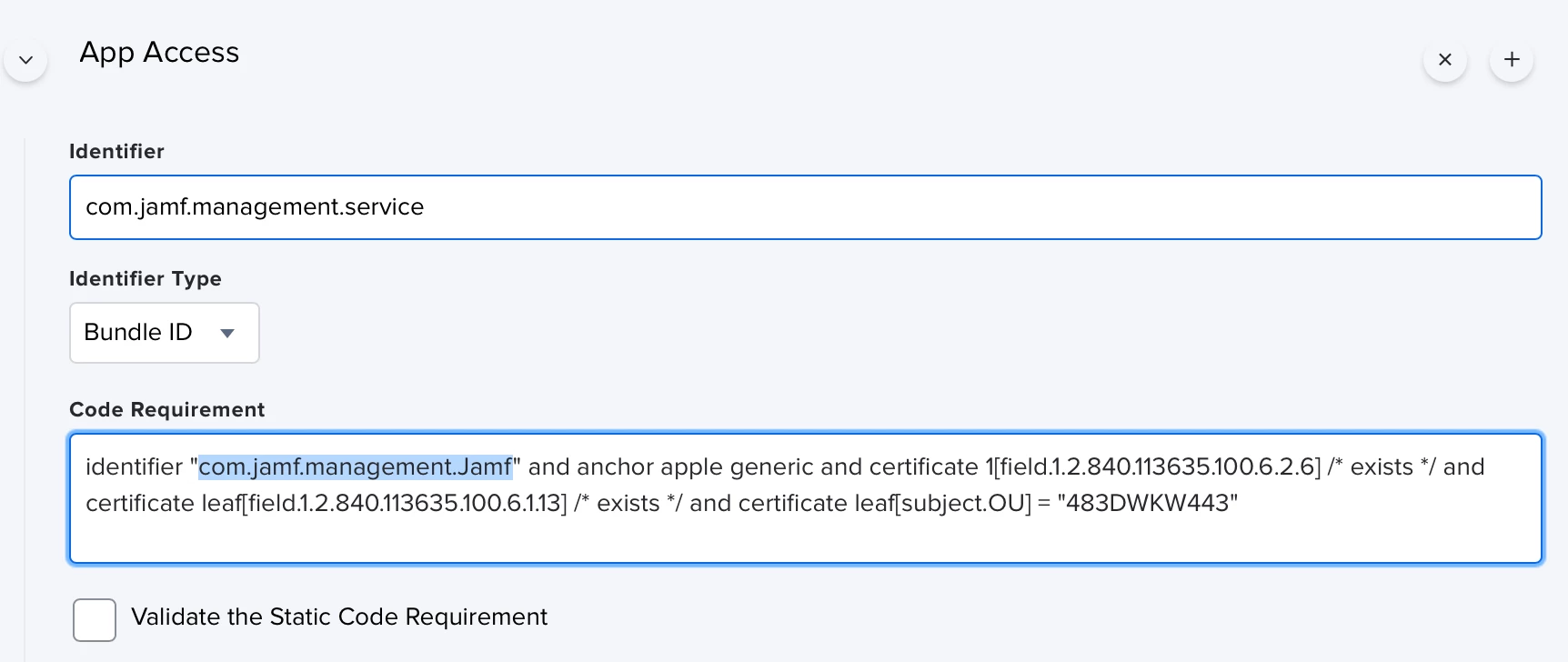Place cursor on anchor apple generic text
This screenshot has width=1568, height=662.
(695, 467)
